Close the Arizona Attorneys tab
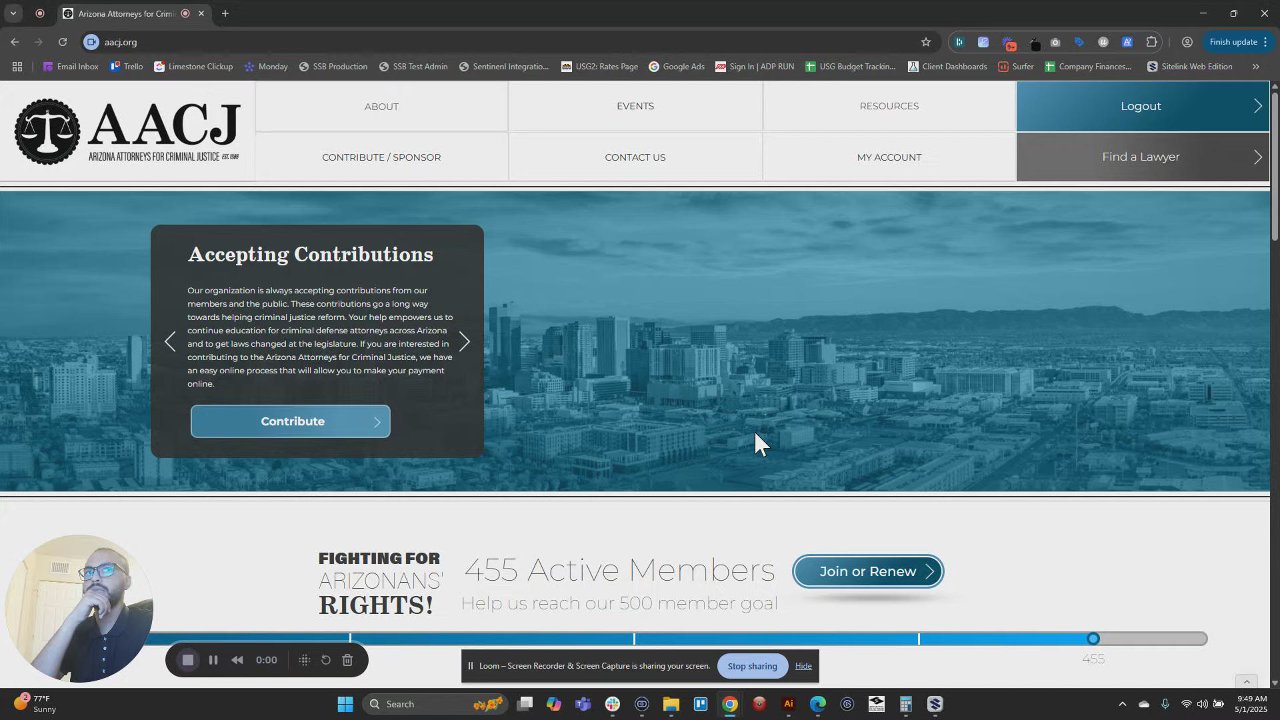This screenshot has height=720, width=1280. click(201, 14)
